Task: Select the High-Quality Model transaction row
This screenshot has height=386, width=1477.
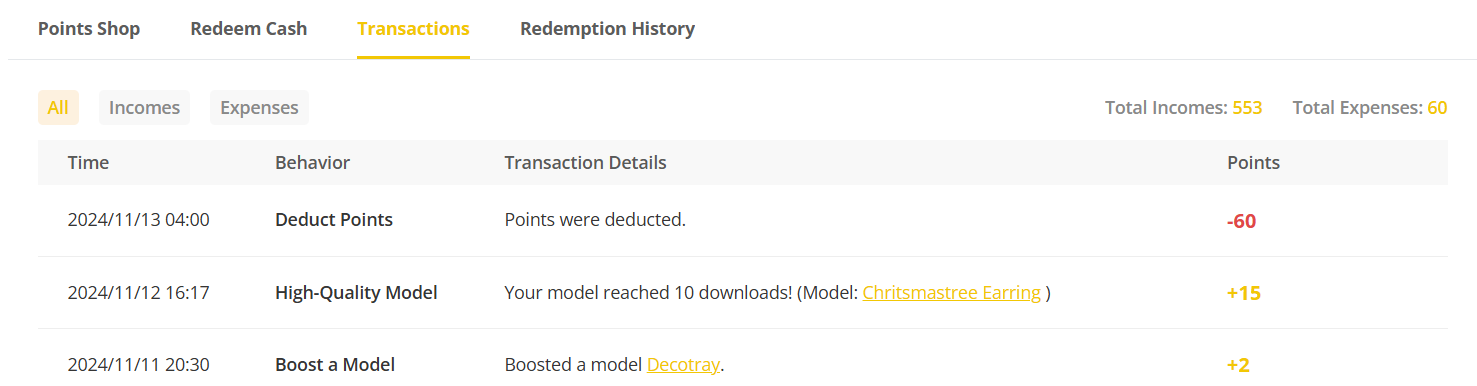Action: click(743, 293)
